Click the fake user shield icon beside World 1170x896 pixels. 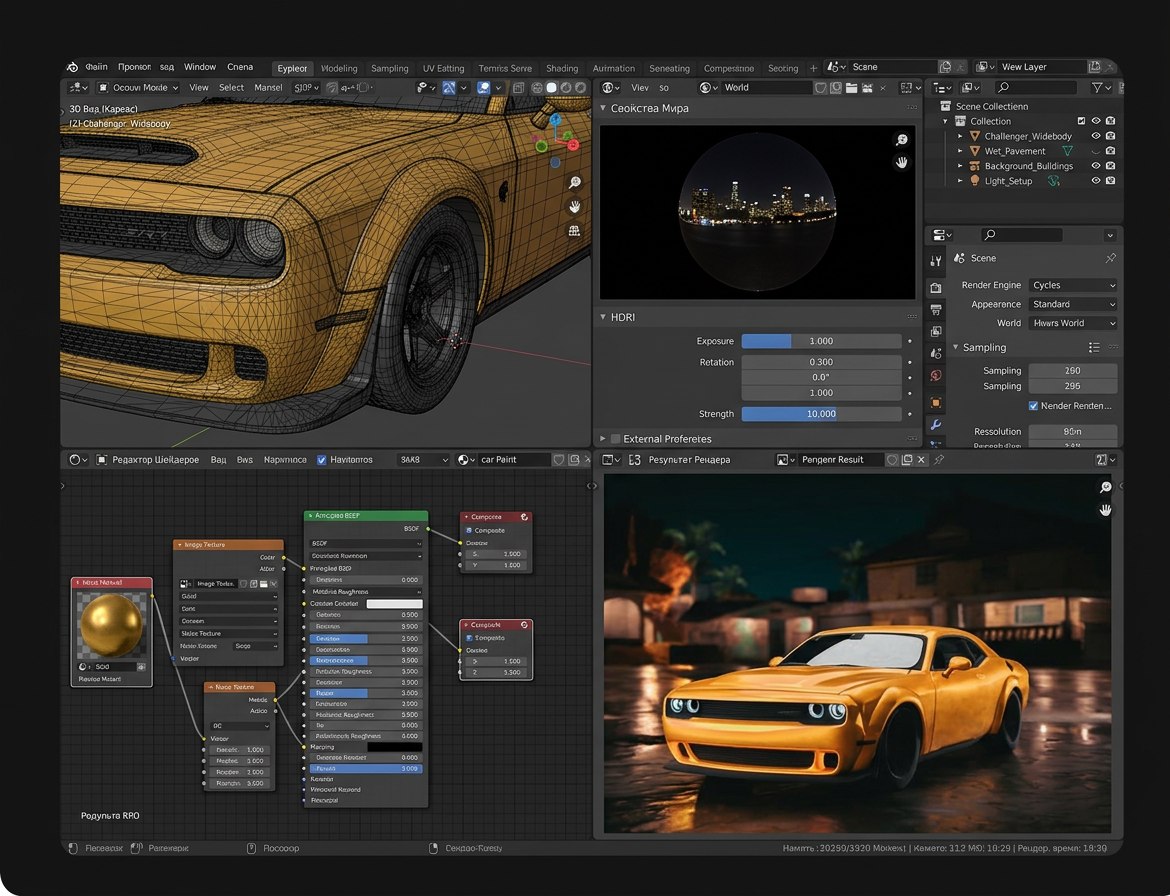820,88
